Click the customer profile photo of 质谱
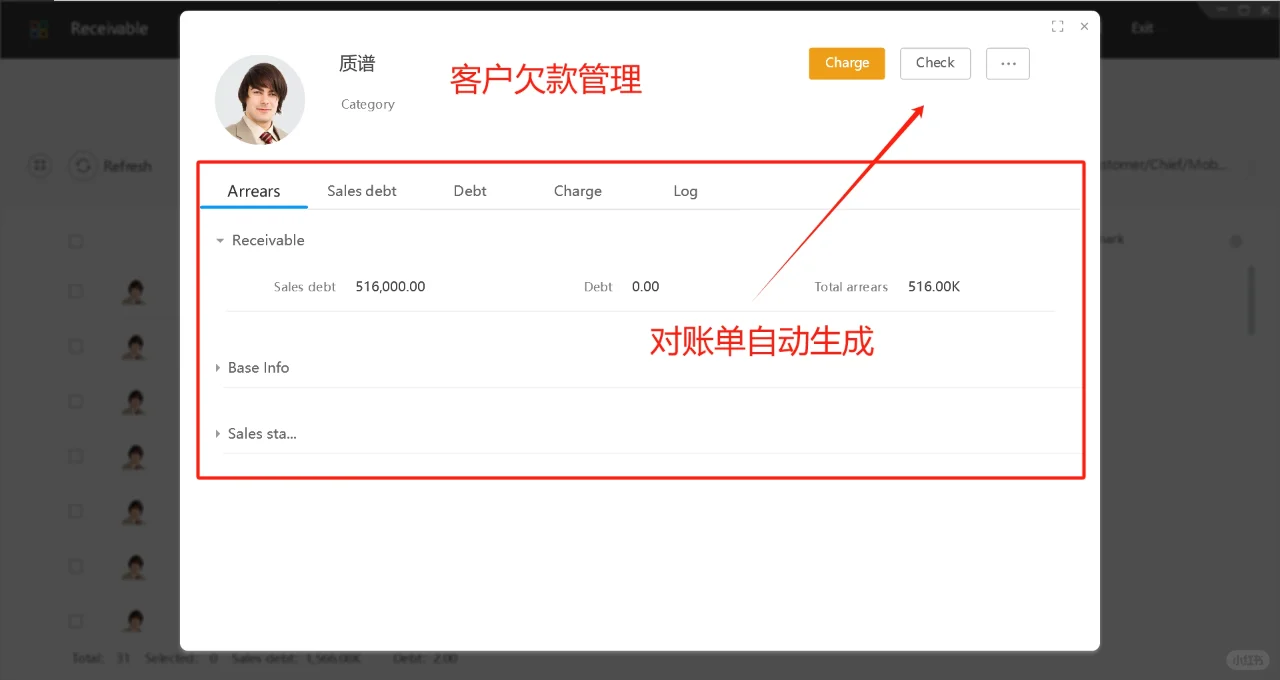The height and width of the screenshot is (680, 1280). 260,100
